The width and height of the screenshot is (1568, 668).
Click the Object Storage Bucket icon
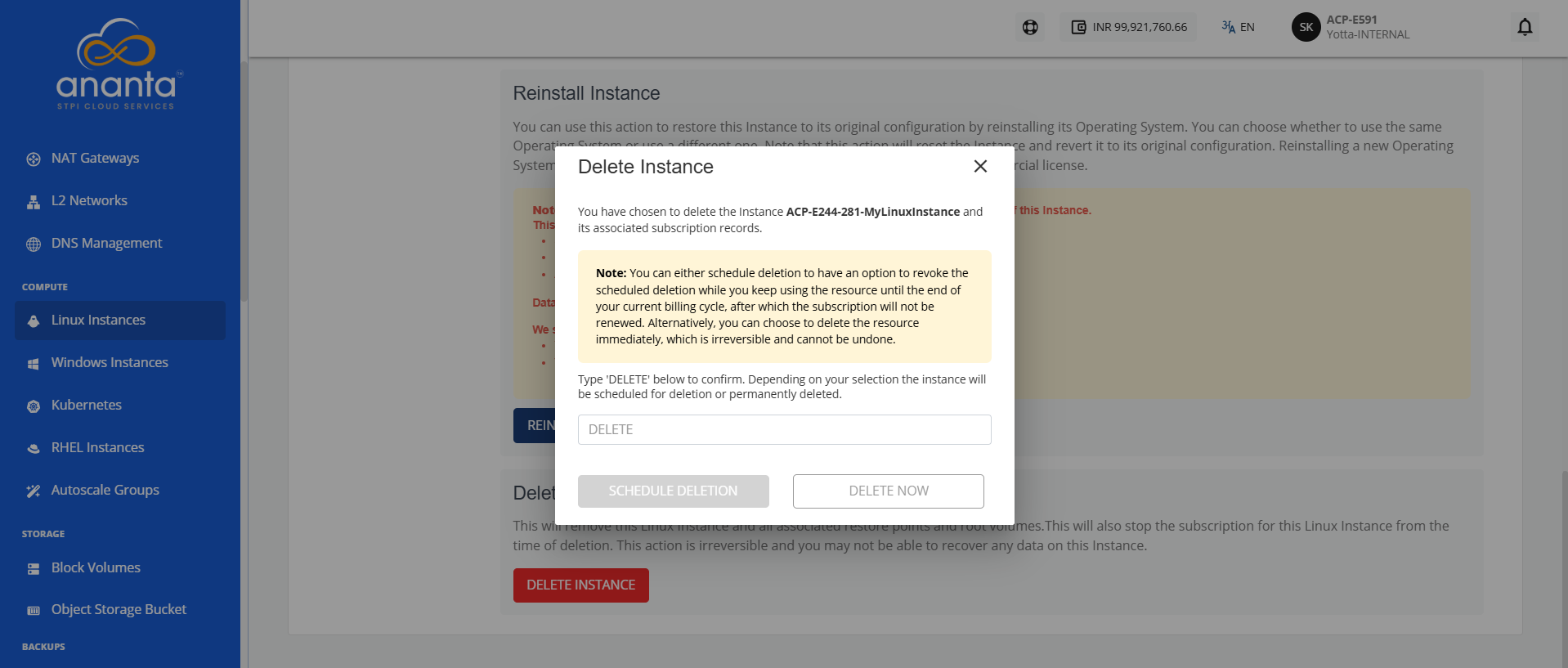pyautogui.click(x=34, y=610)
